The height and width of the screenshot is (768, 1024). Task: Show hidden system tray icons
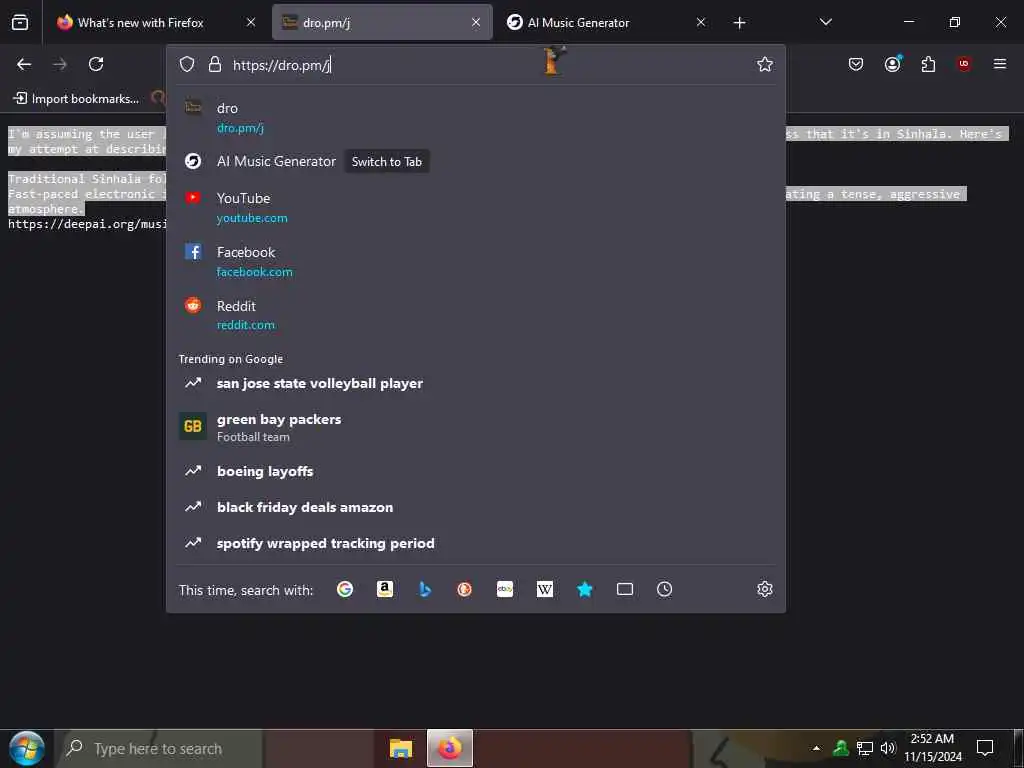(816, 748)
